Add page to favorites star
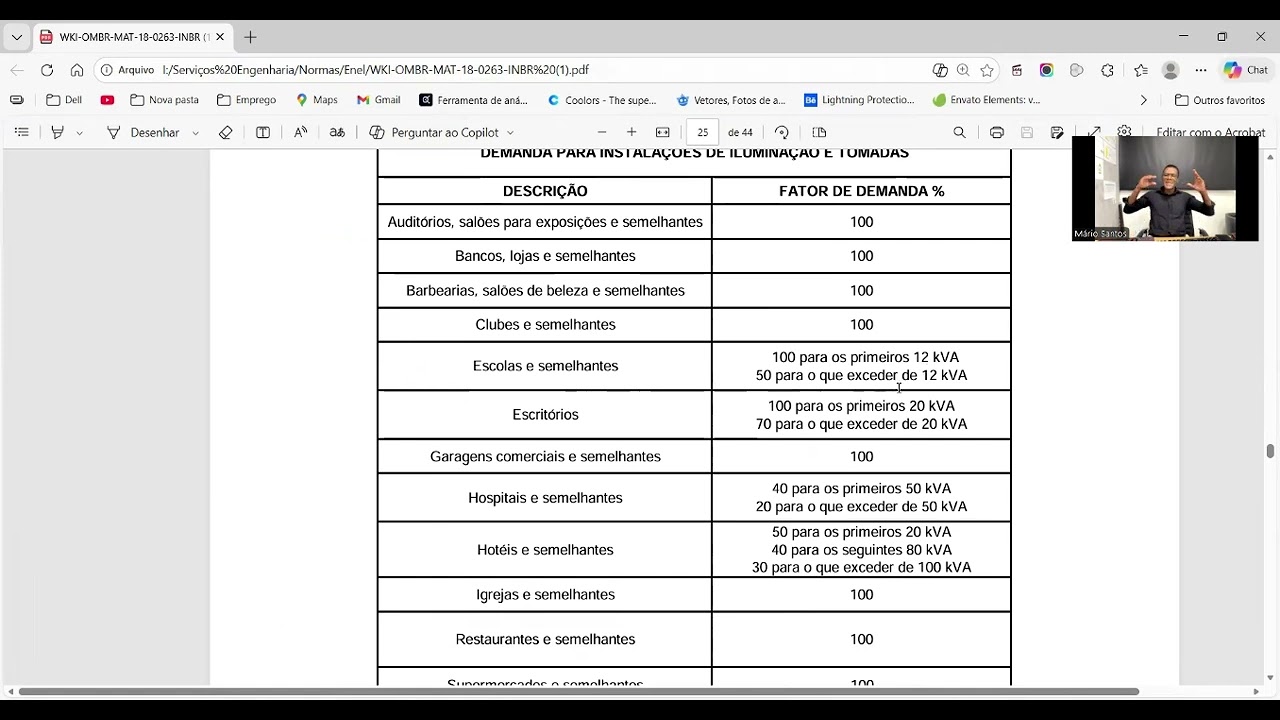Viewport: 1280px width, 720px height. point(987,70)
